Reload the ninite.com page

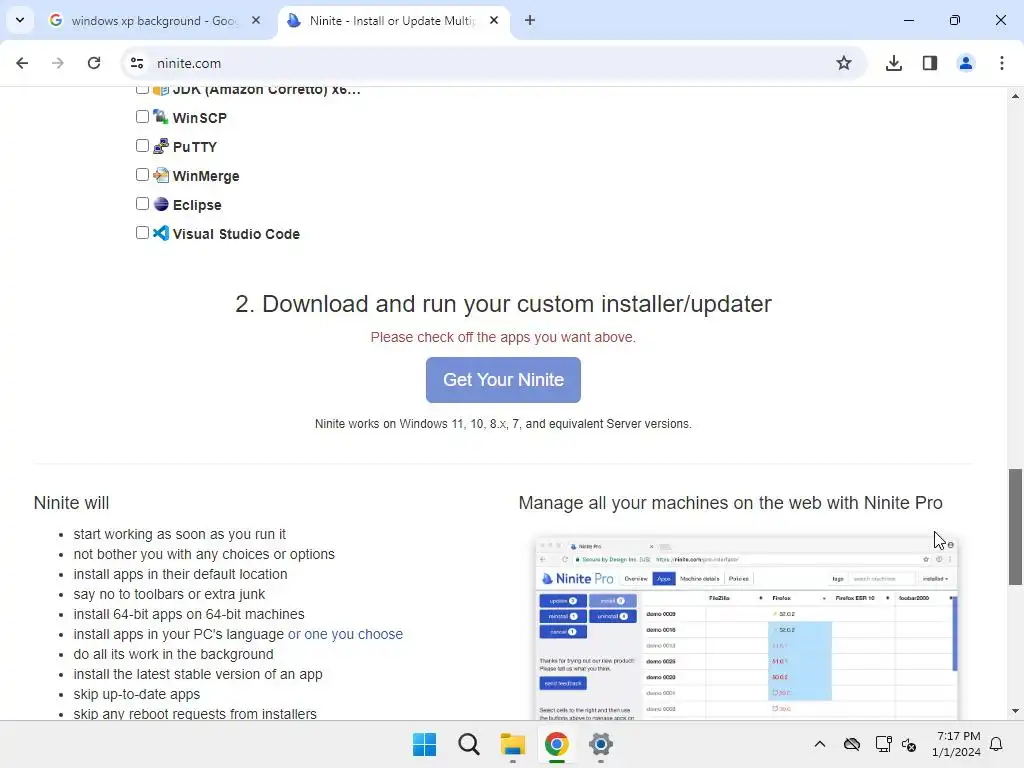click(94, 63)
